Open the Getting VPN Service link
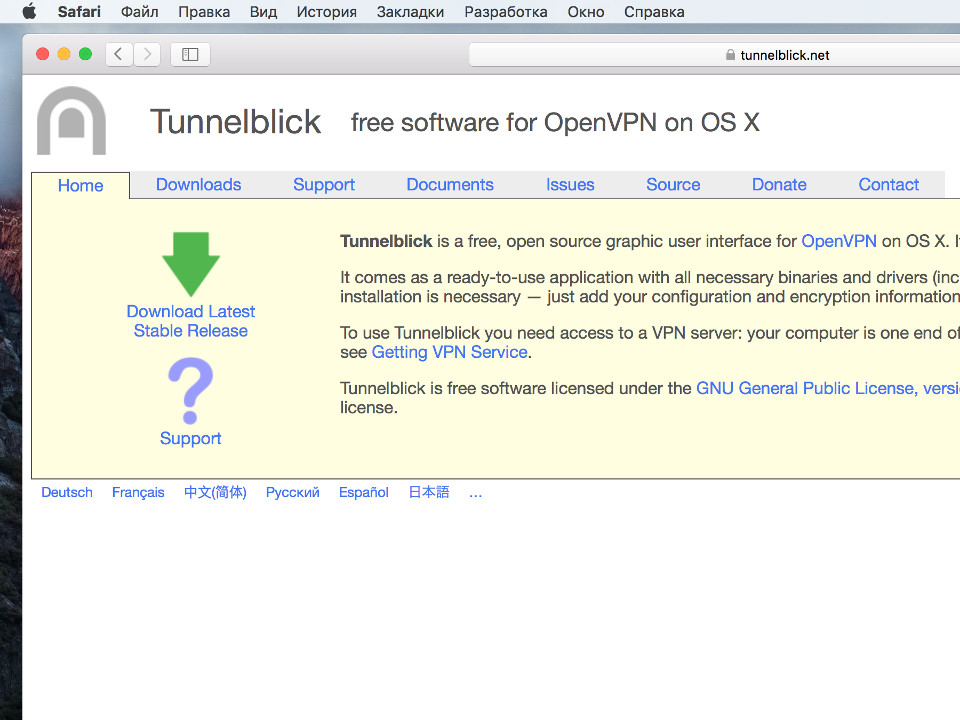Image resolution: width=960 pixels, height=720 pixels. coord(449,352)
